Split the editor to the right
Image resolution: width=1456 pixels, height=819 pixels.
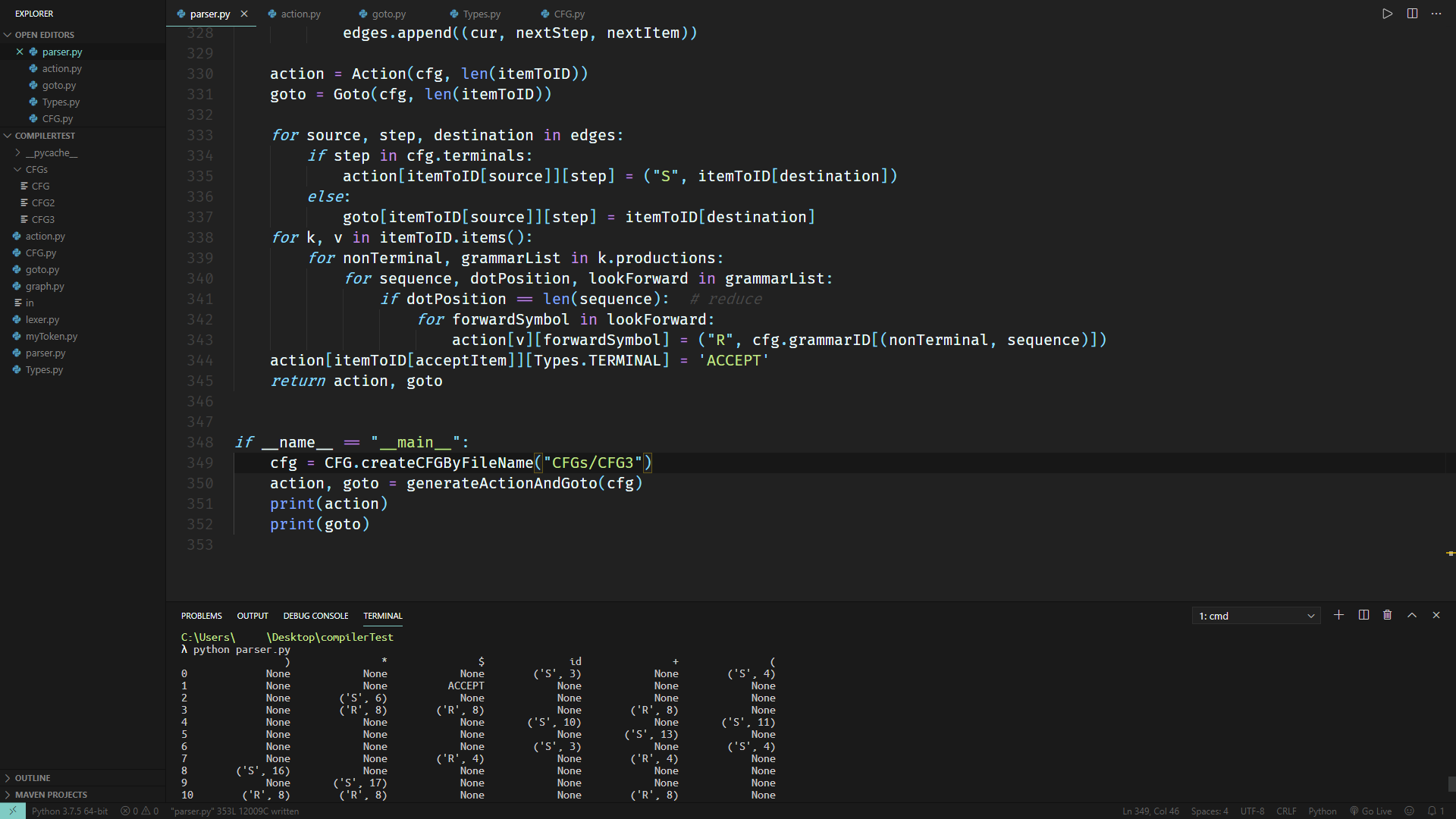pos(1412,14)
